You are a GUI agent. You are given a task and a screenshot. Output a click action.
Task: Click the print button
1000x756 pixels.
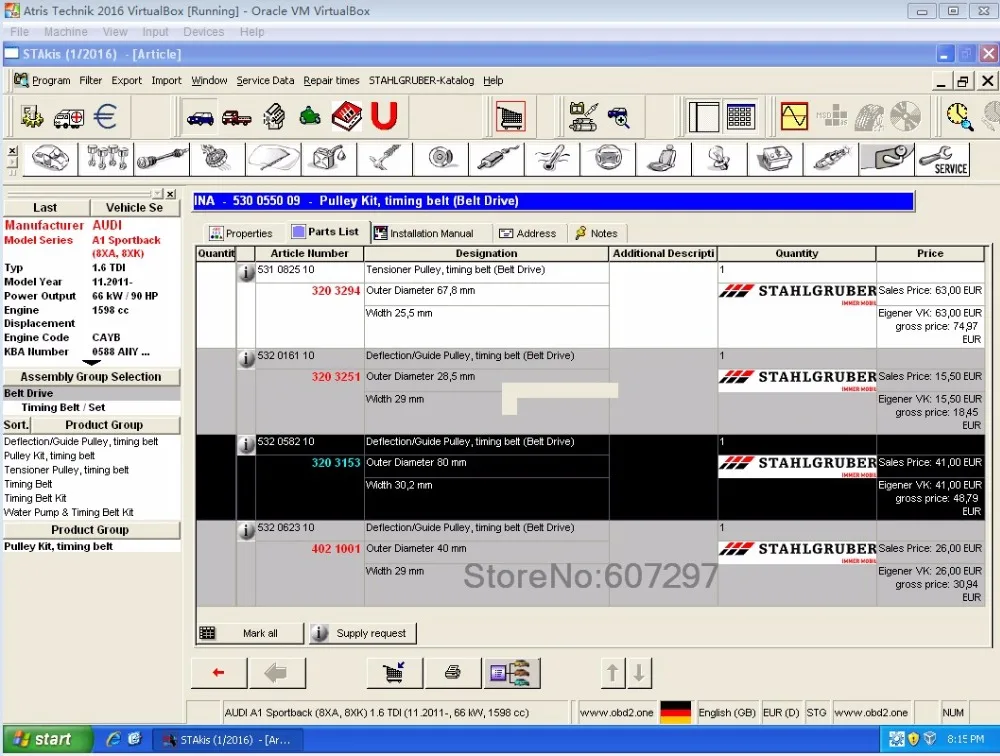click(453, 672)
